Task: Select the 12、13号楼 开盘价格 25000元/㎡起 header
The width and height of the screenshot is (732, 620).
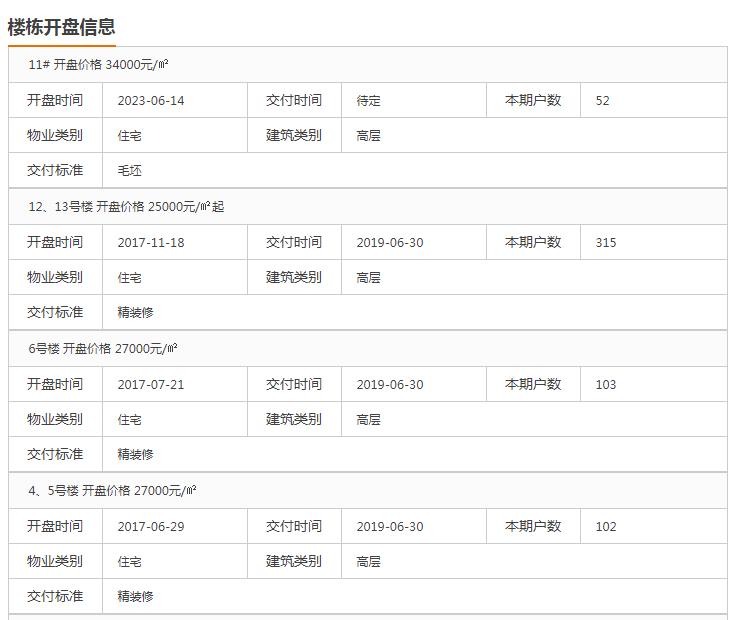Action: click(368, 207)
